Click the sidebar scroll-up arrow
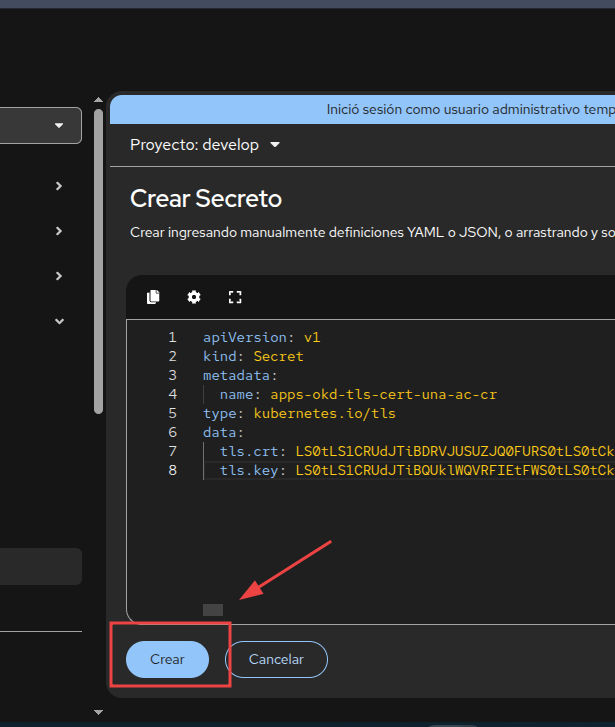 [x=98, y=100]
